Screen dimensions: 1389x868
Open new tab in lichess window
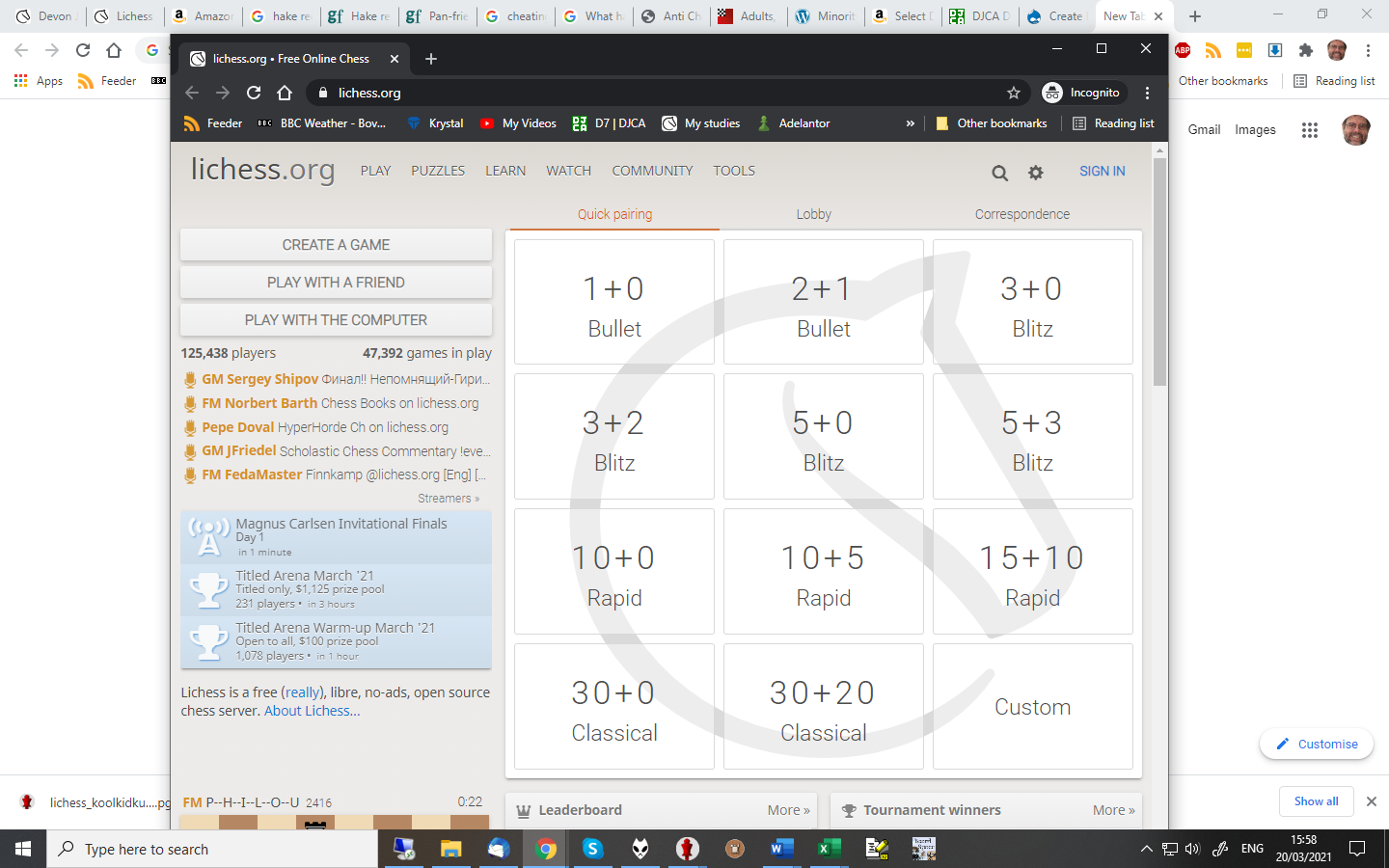point(431,59)
